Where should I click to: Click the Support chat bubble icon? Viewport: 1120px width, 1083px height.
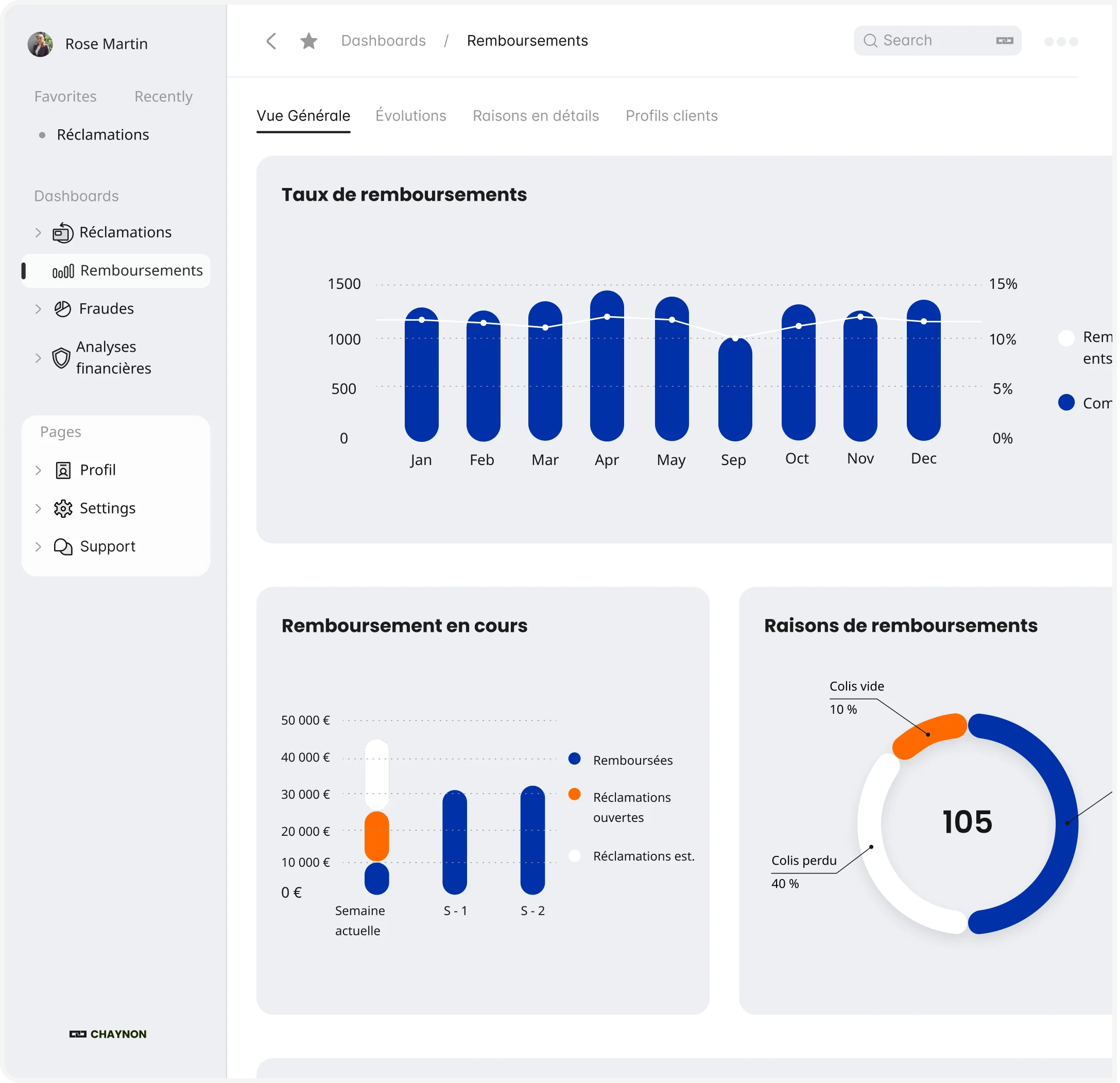(63, 547)
